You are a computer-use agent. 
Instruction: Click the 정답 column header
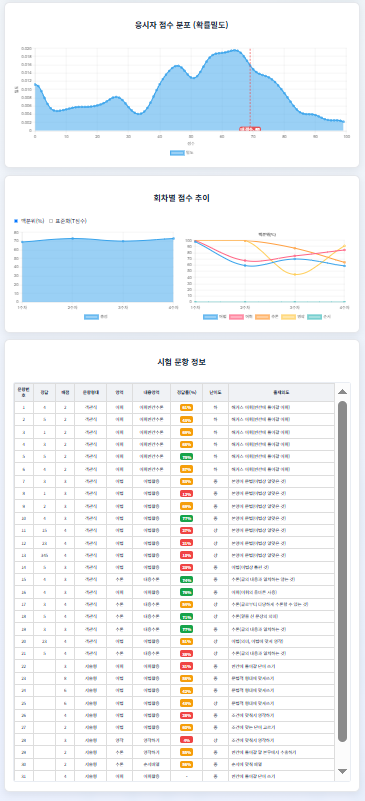click(x=44, y=392)
